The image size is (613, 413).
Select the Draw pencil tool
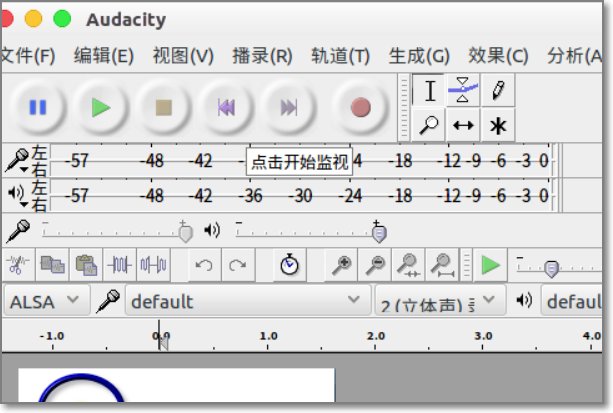coord(498,90)
